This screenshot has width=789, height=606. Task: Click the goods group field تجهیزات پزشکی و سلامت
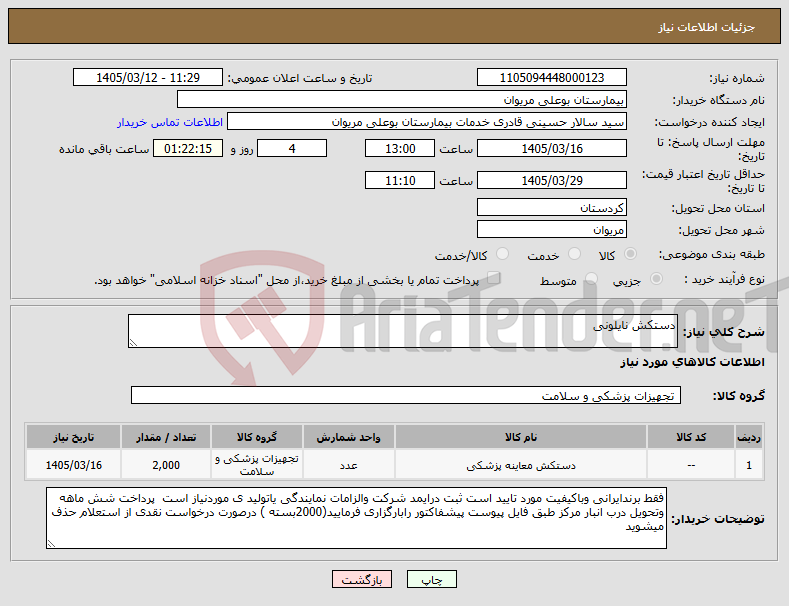click(x=406, y=395)
